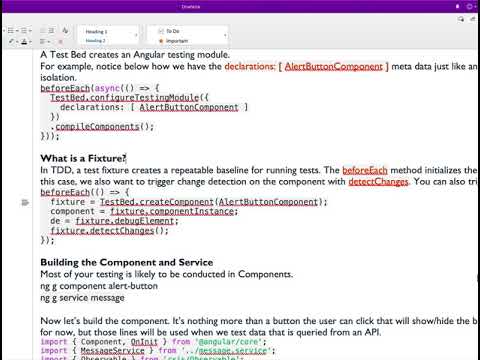This screenshot has height=360, width=480.
Task: Click the red 'detectChanges' word
Action: (378, 182)
